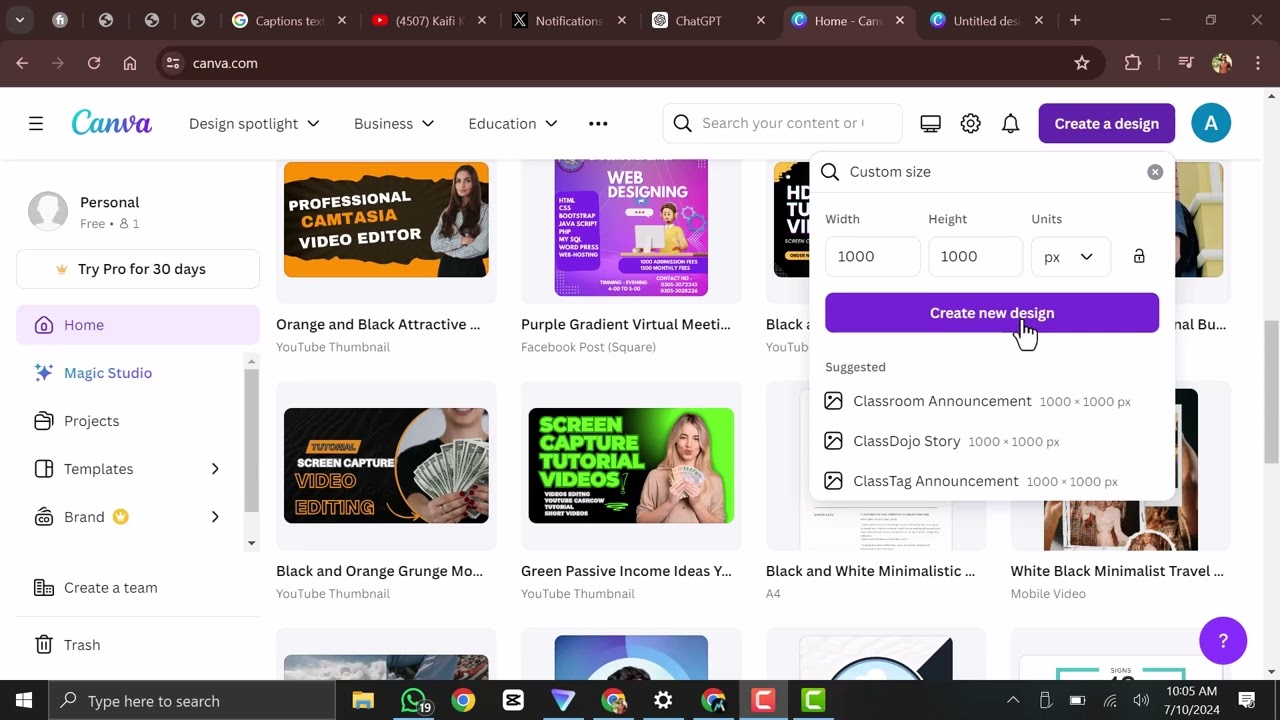Screen dimensions: 1280x720
Task: Bookmark this page with star icon
Action: pos(1082,63)
